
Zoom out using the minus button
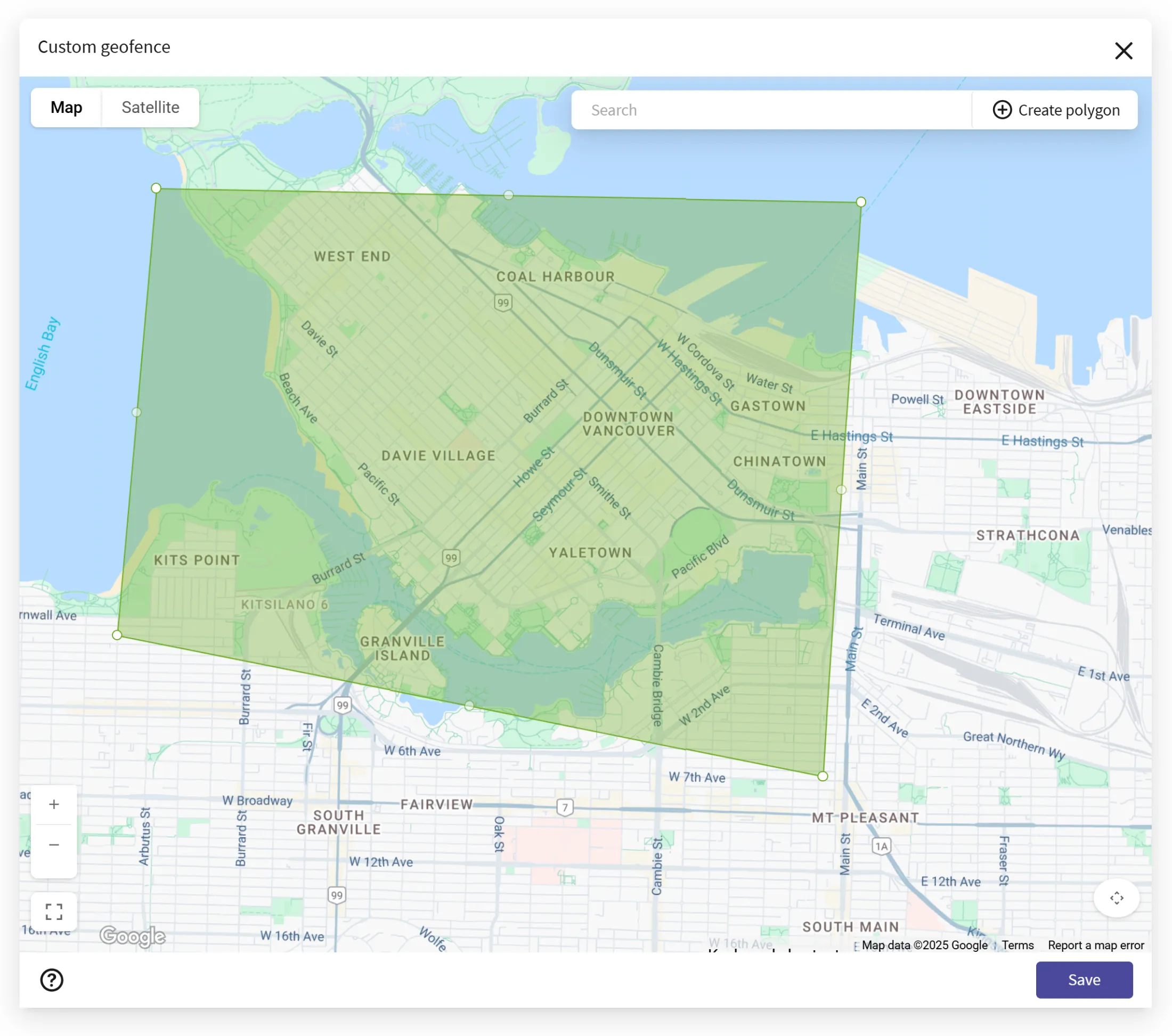[x=54, y=844]
